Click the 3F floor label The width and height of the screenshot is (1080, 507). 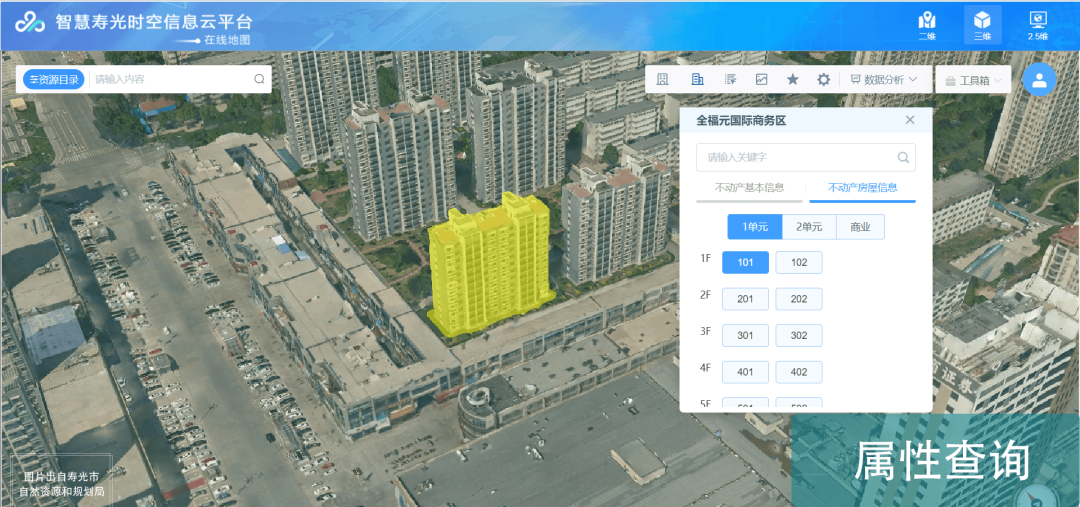(x=705, y=331)
